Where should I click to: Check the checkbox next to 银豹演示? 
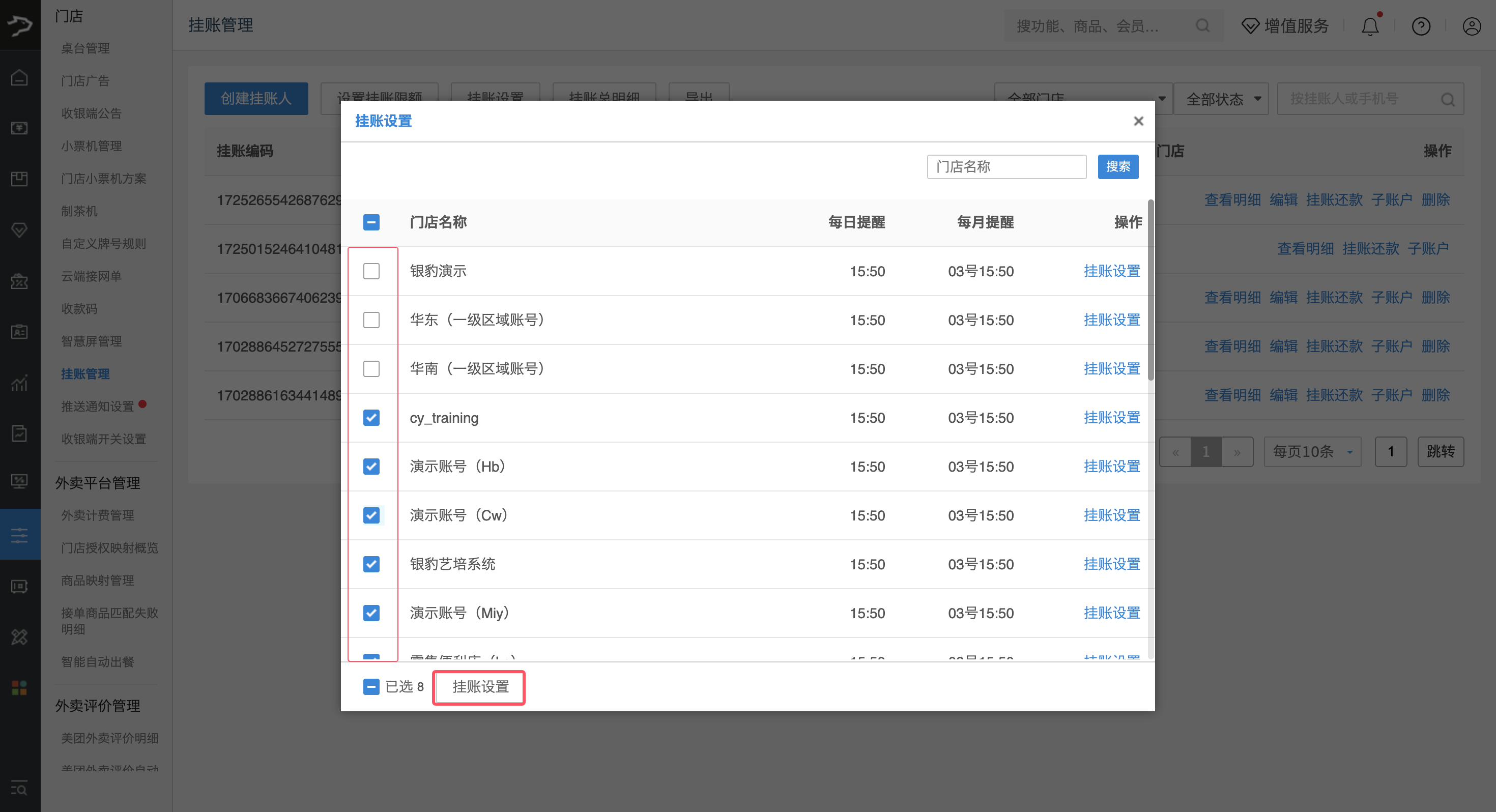pyautogui.click(x=371, y=271)
